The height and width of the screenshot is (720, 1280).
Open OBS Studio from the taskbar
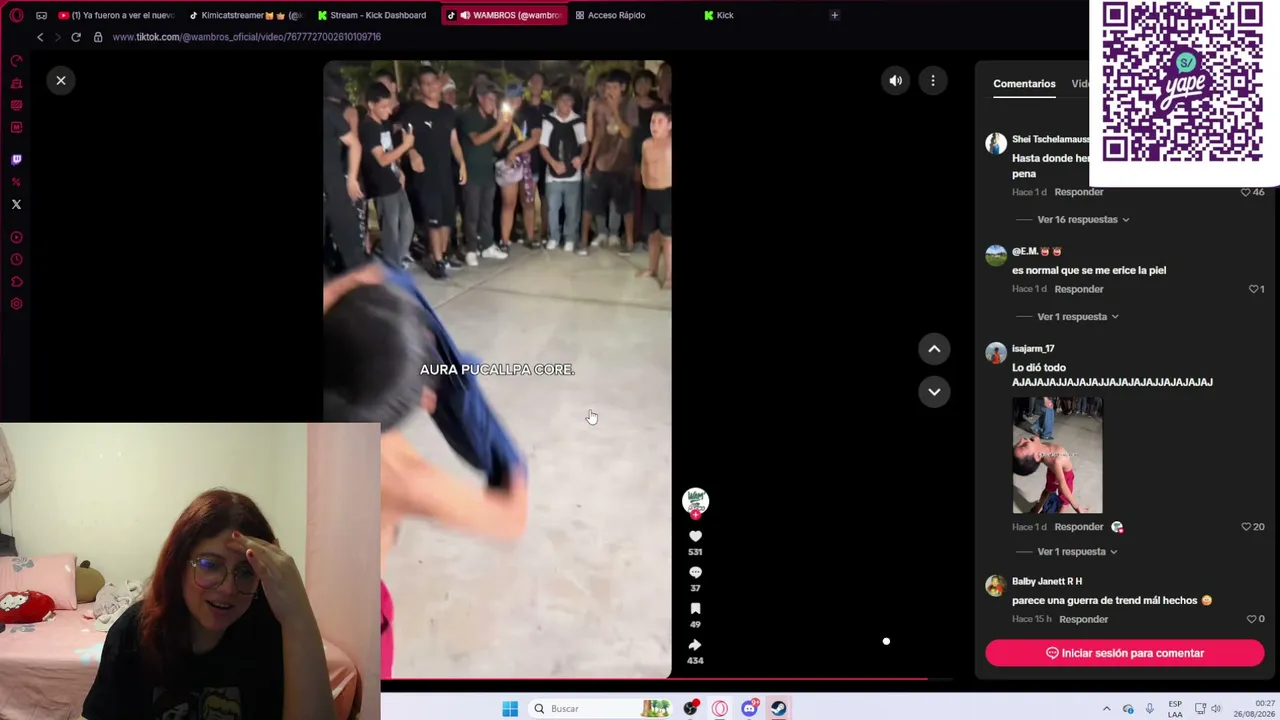pyautogui.click(x=691, y=709)
